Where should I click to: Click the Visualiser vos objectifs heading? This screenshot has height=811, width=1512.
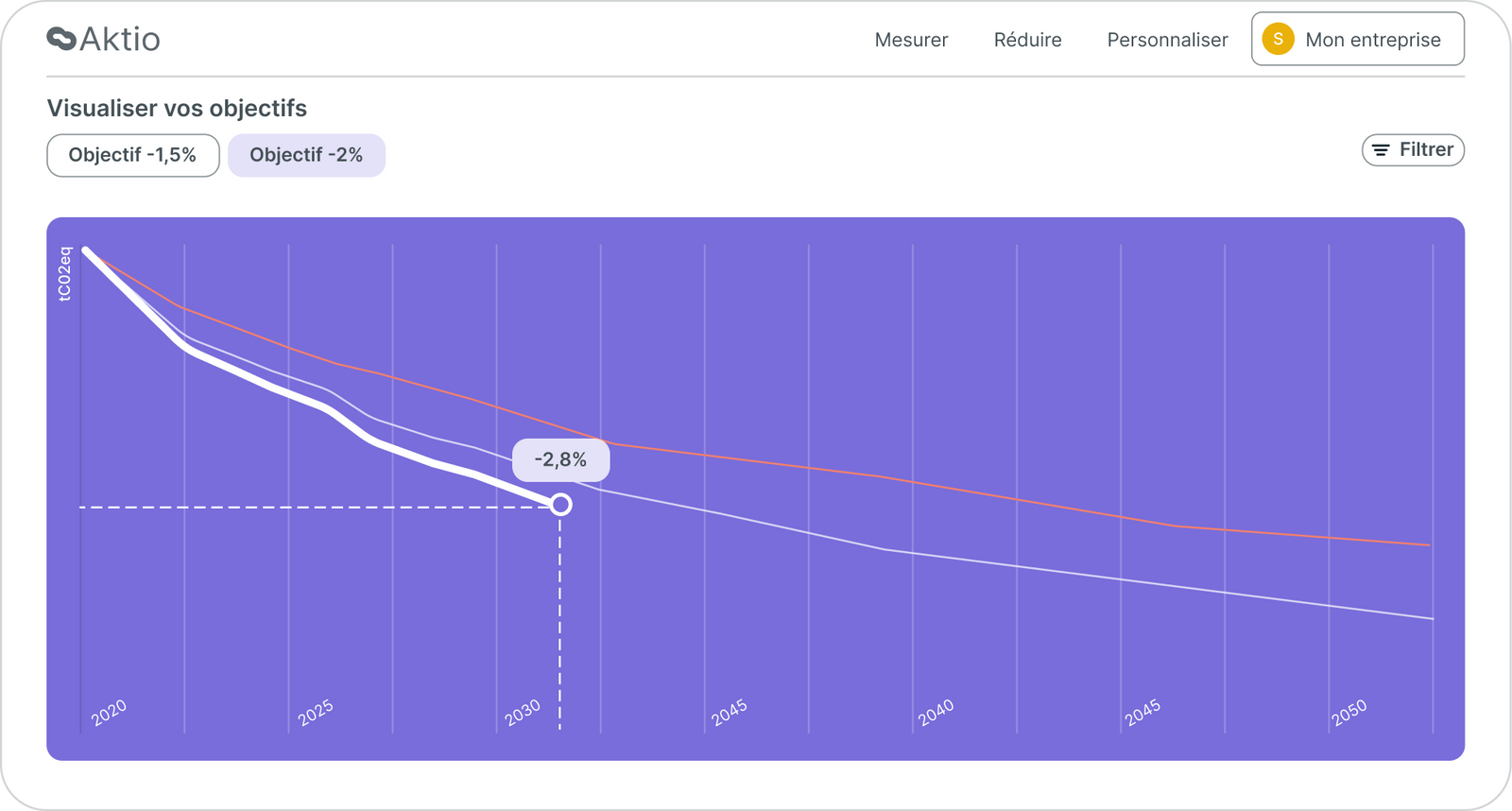coord(177,108)
